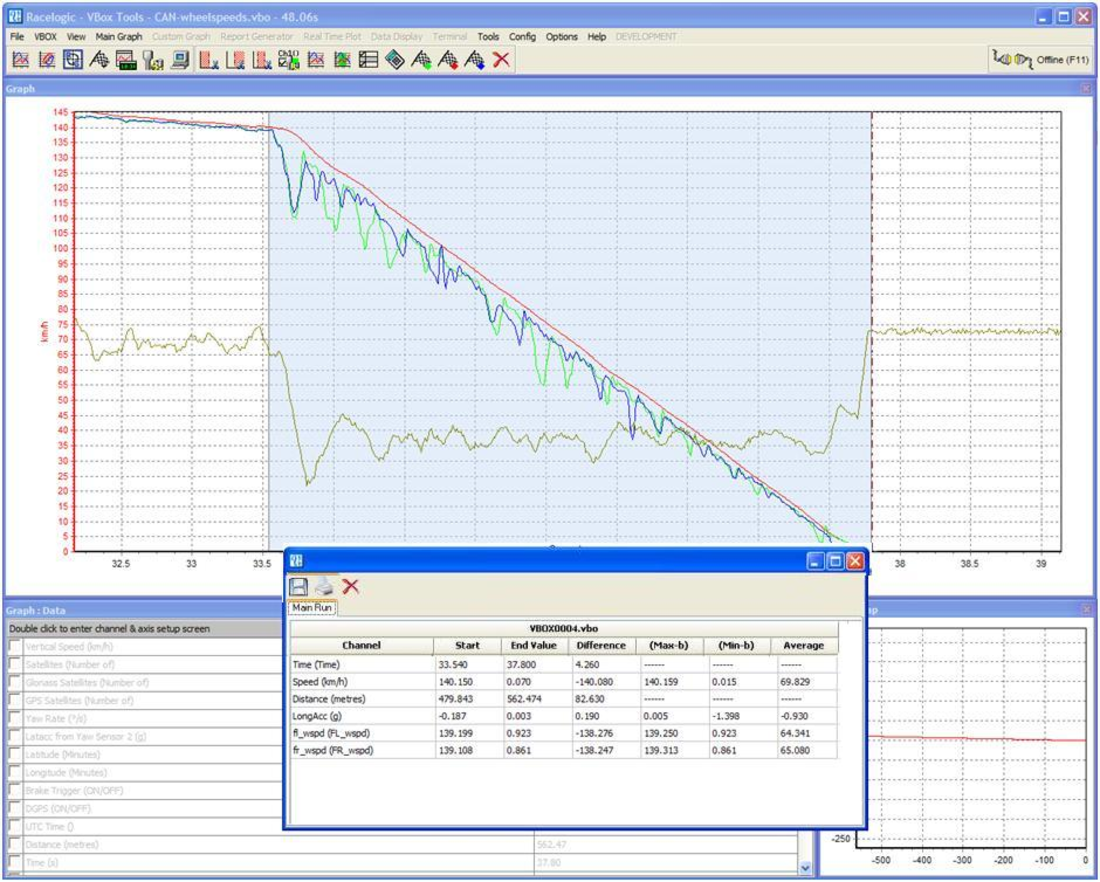Select the Main Run tab

coord(312,608)
